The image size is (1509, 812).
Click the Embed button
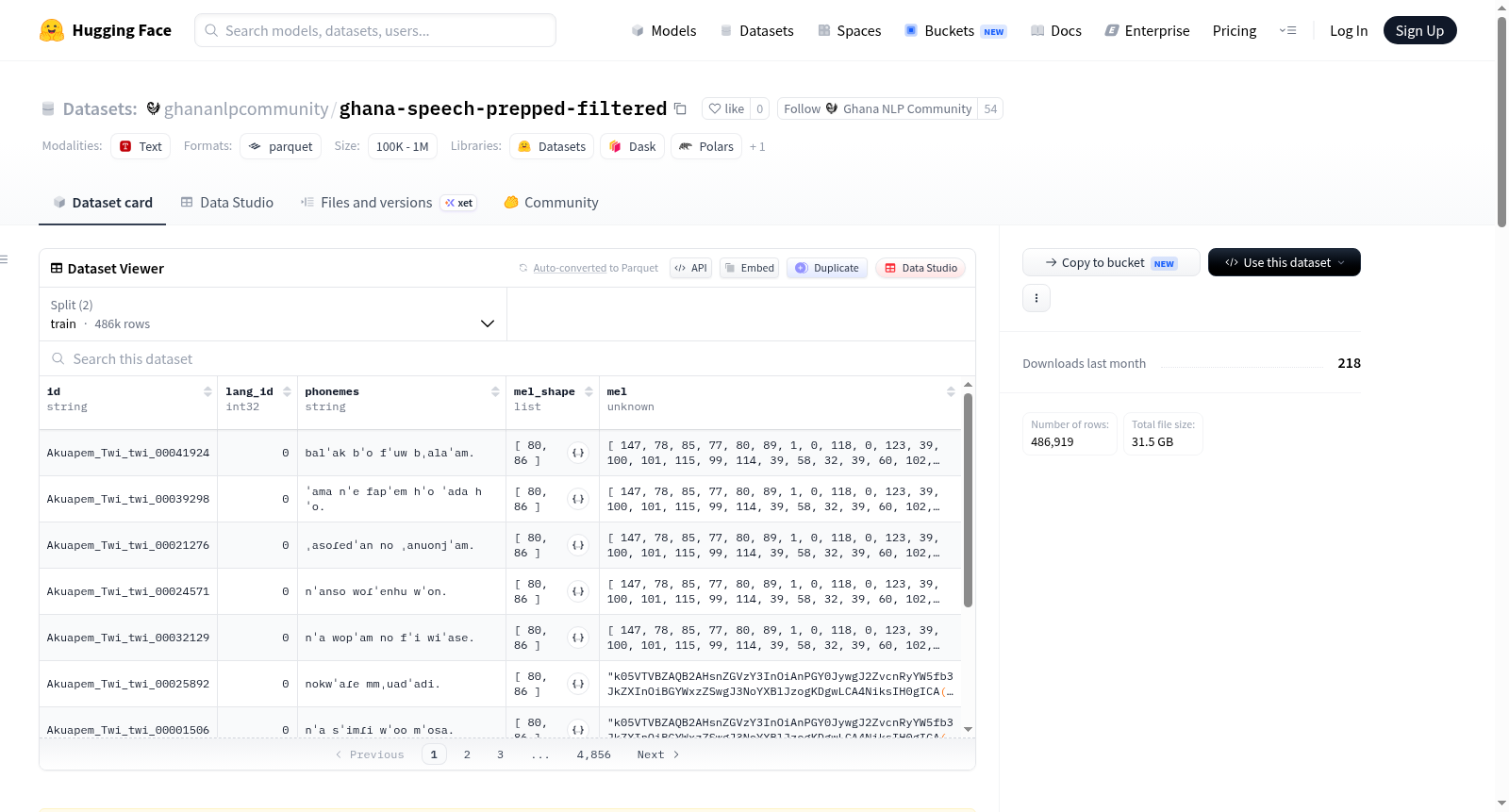(x=749, y=268)
